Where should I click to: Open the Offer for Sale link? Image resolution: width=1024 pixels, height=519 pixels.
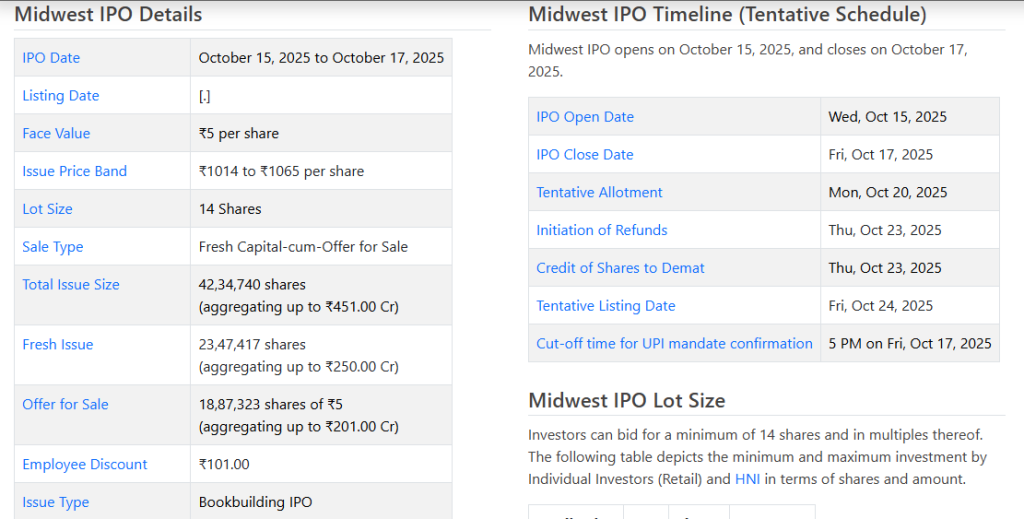(65, 405)
